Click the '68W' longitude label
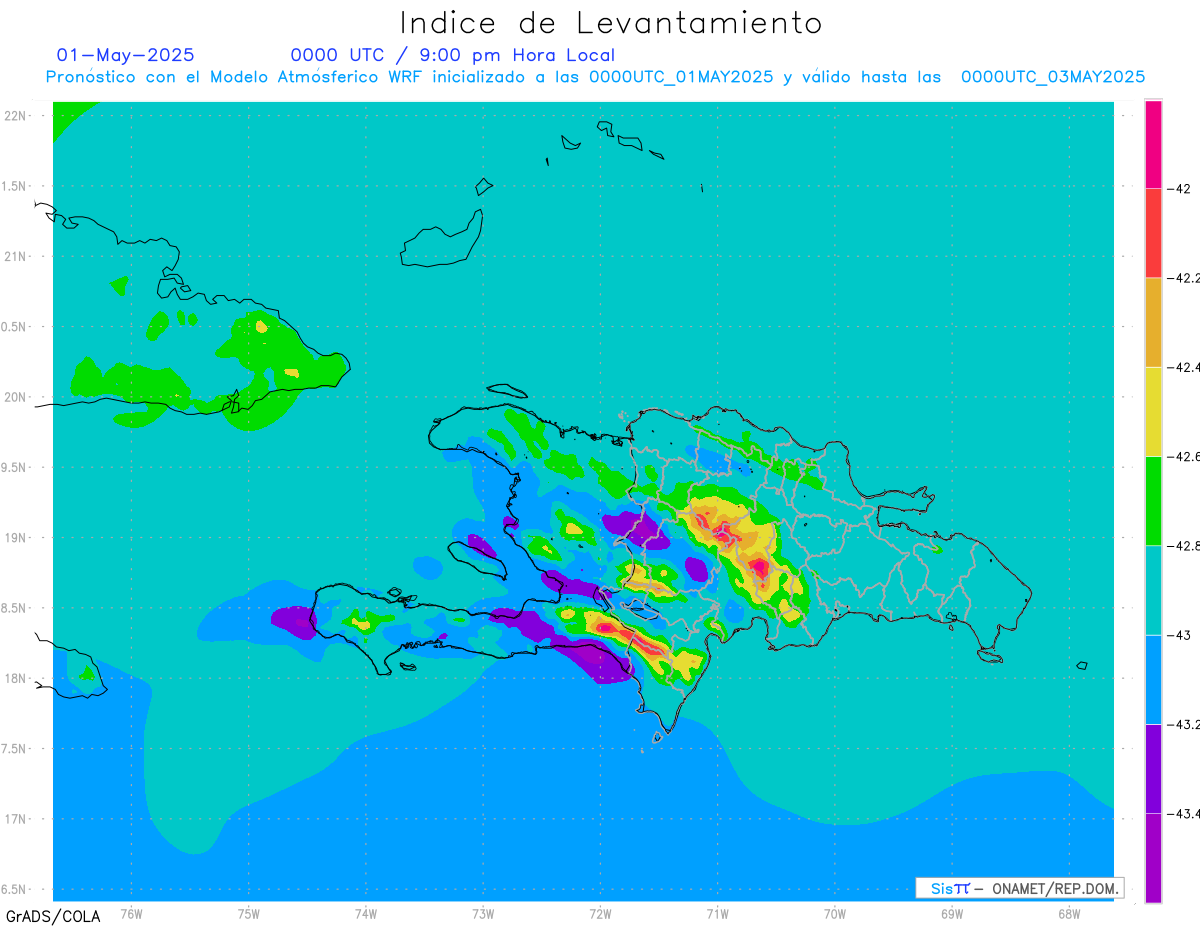The width and height of the screenshot is (1200, 927). pyautogui.click(x=1069, y=913)
